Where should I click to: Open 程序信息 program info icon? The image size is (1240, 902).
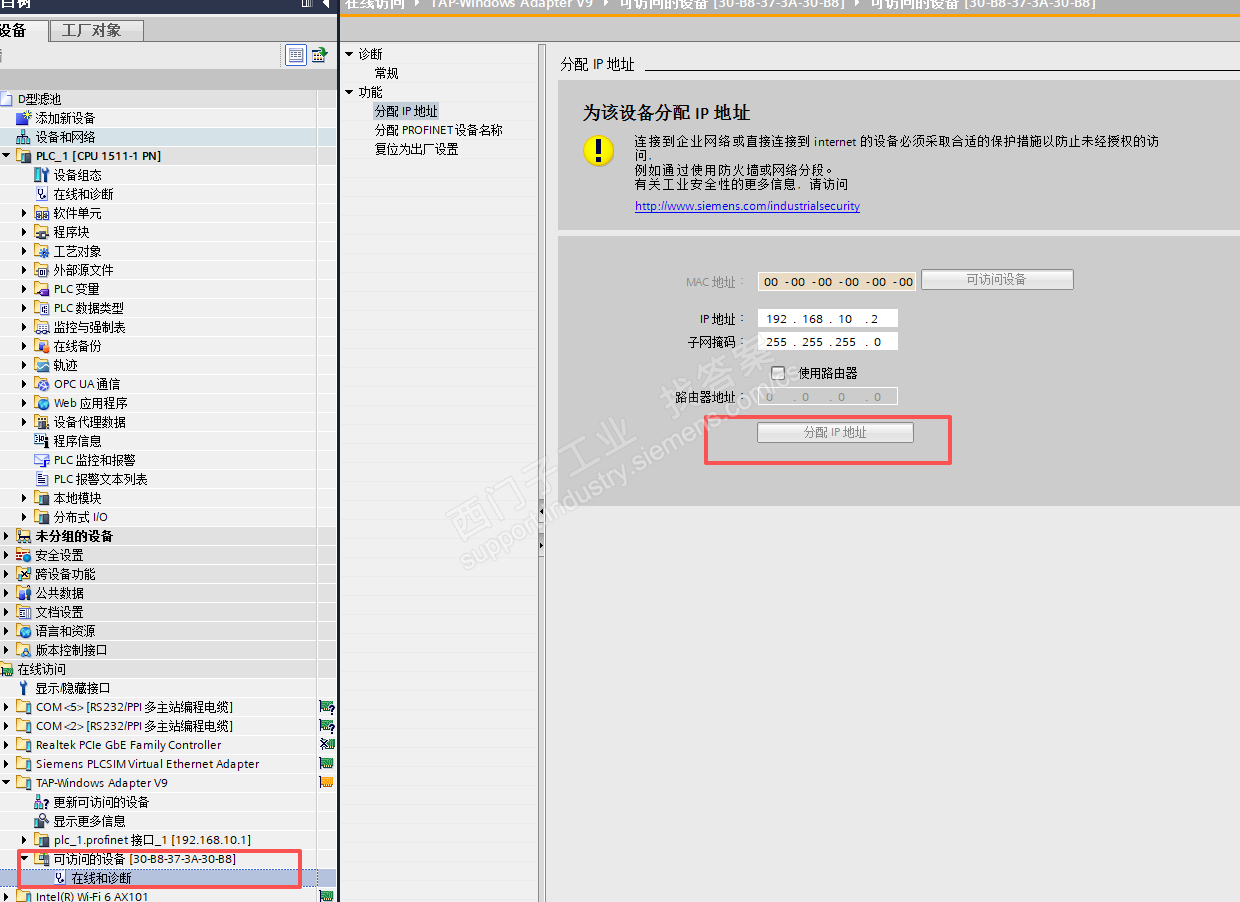coord(42,441)
